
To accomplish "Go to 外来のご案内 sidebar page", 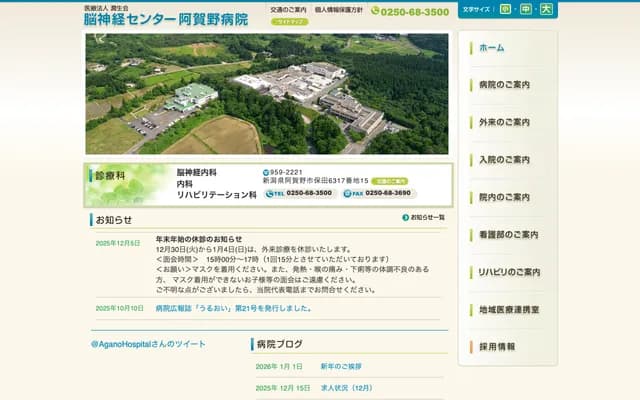I will (508, 122).
